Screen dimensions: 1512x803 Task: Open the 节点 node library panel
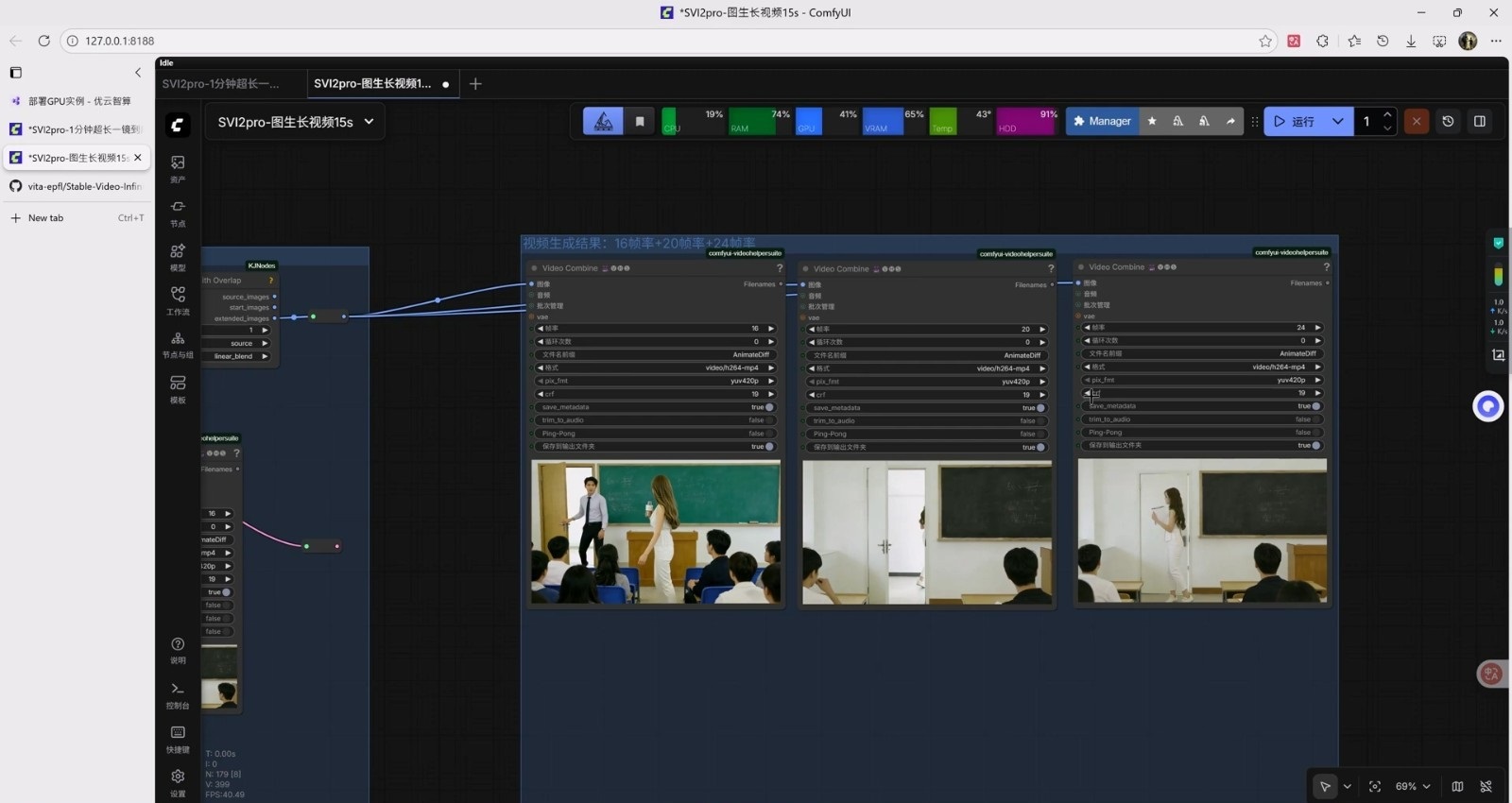click(x=178, y=213)
